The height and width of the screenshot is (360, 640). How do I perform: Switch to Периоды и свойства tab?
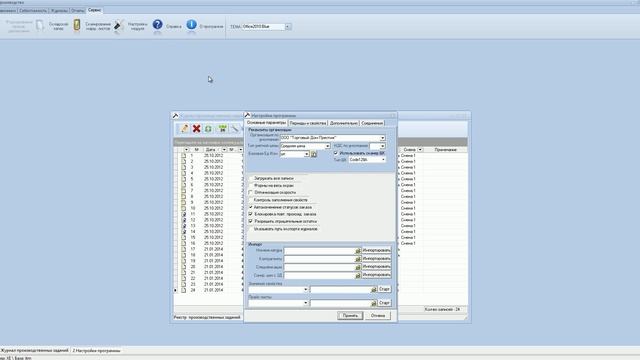pyautogui.click(x=308, y=123)
